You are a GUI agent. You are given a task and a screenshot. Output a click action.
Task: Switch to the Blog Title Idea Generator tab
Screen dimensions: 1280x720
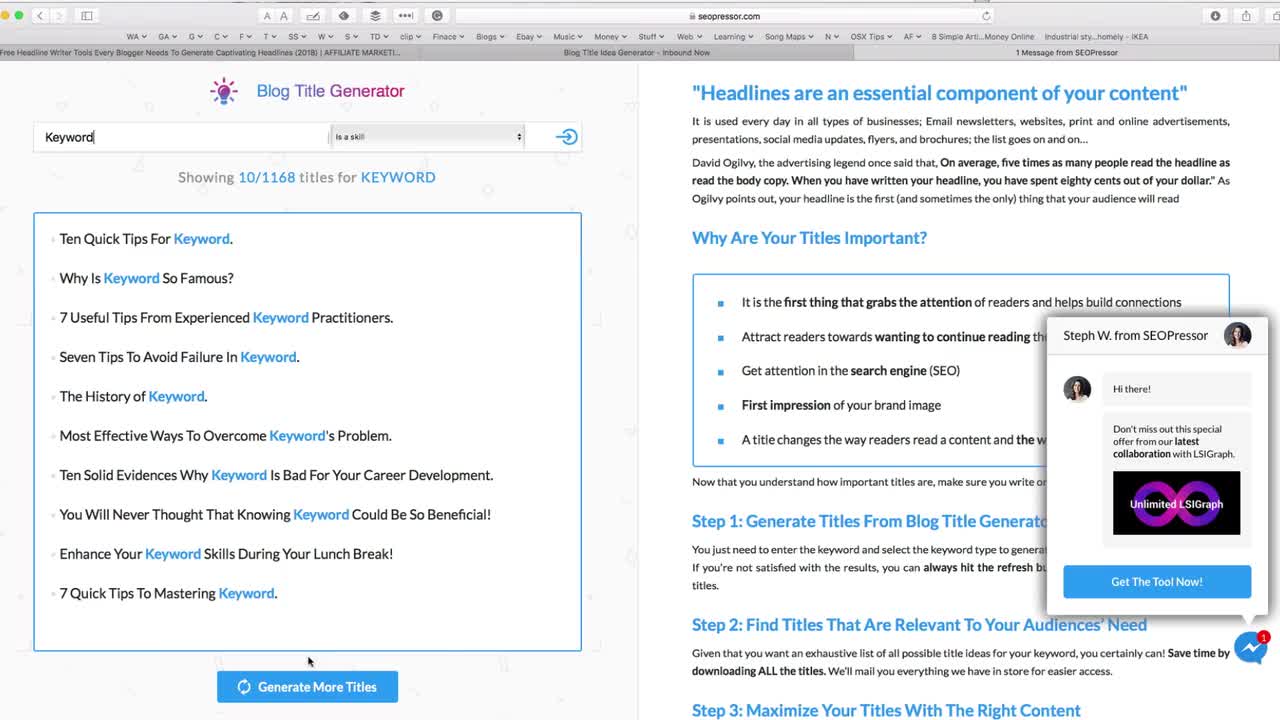[637, 53]
